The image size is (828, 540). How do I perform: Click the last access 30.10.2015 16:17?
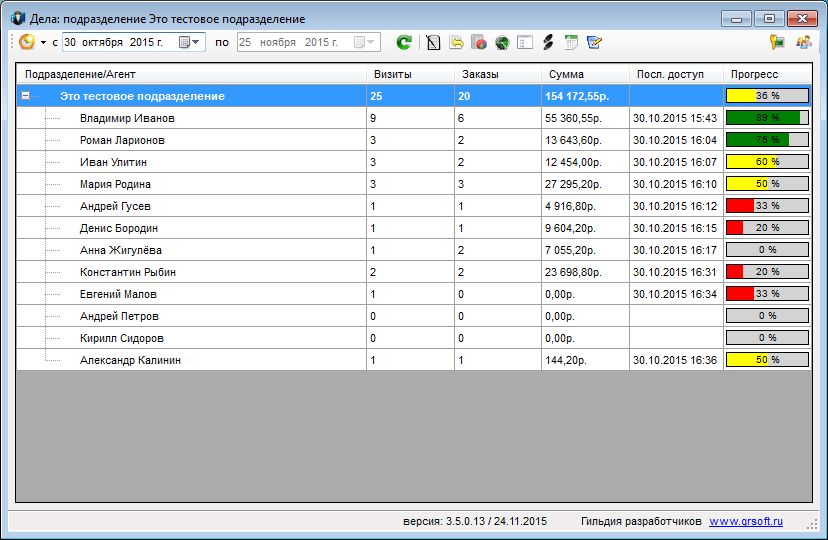coord(675,250)
